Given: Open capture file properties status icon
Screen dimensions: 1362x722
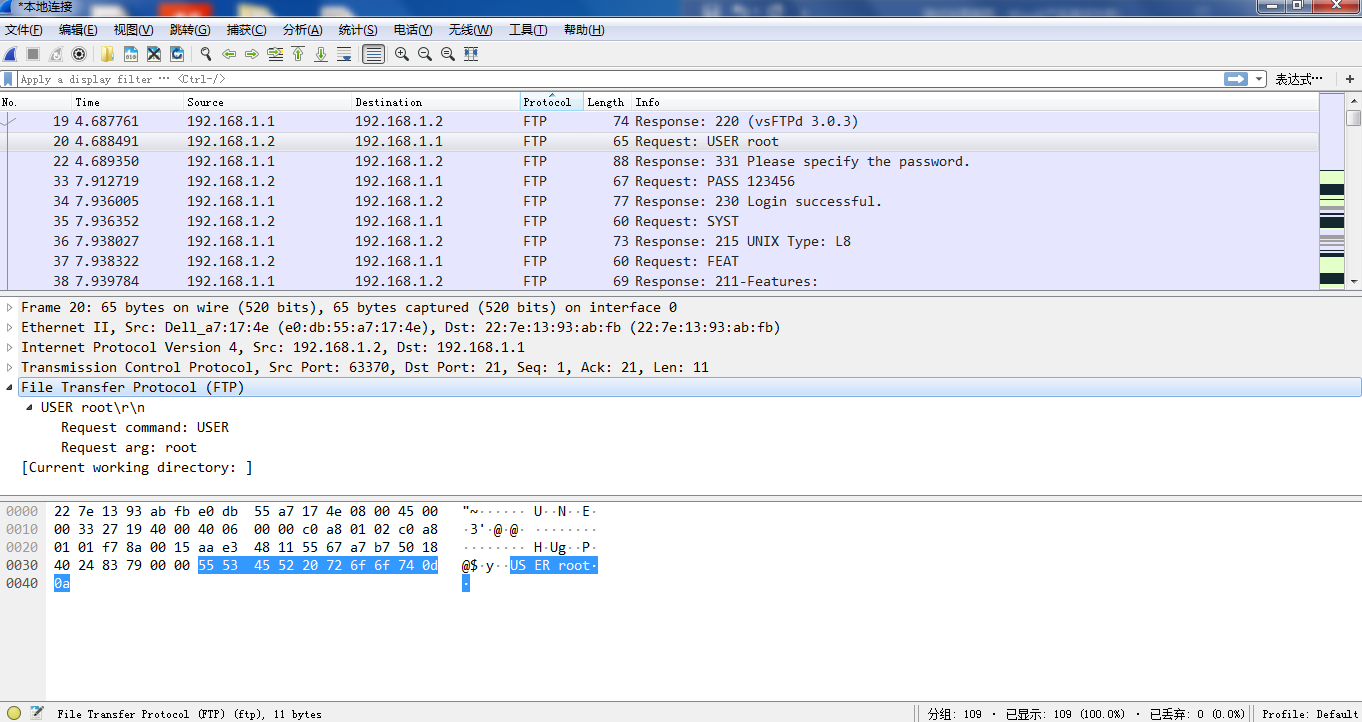Looking at the screenshot, I should click(x=37, y=713).
